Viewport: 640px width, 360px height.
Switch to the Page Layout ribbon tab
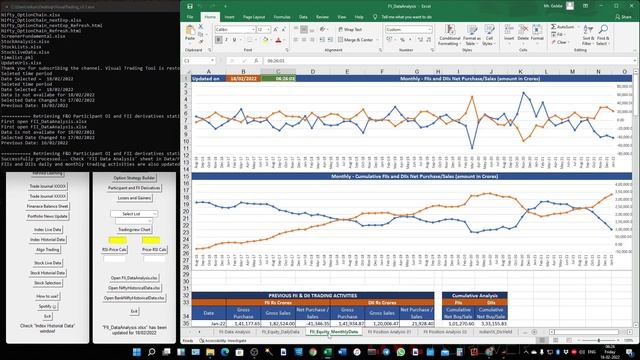pos(254,17)
